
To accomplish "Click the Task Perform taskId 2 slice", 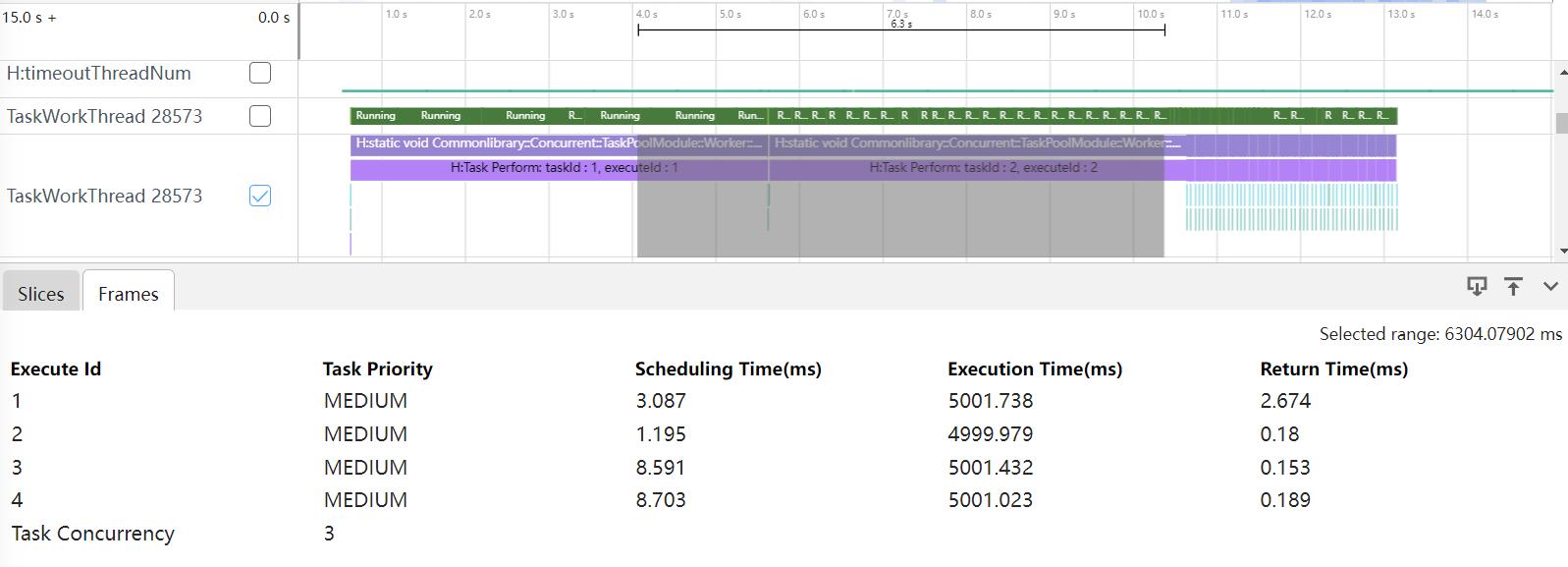I will pyautogui.click(x=982, y=168).
